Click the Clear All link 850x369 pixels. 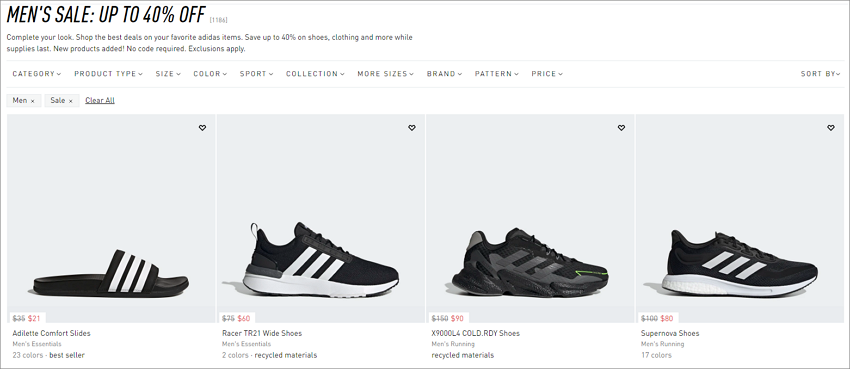100,100
